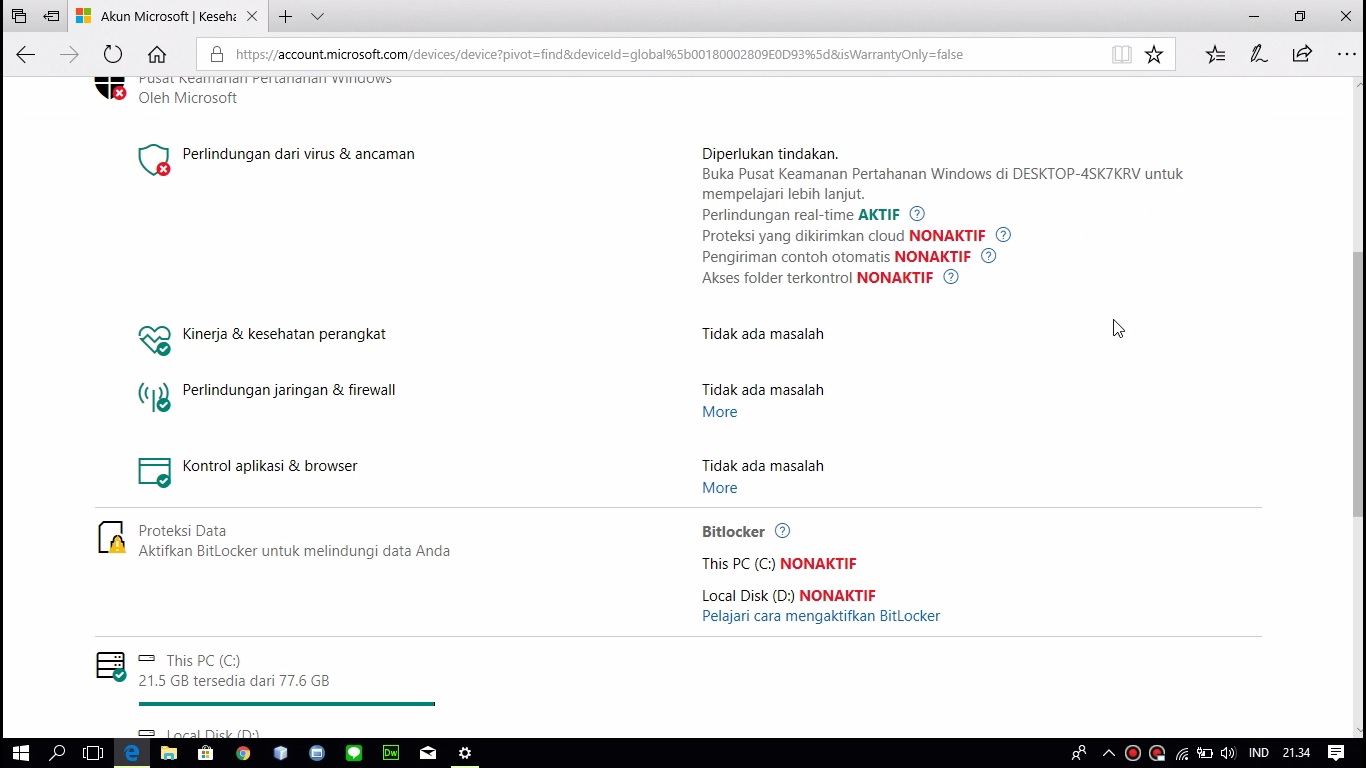Click the This PC (C:) storage usage bar
Screen dimensions: 1366x768
coord(287,704)
